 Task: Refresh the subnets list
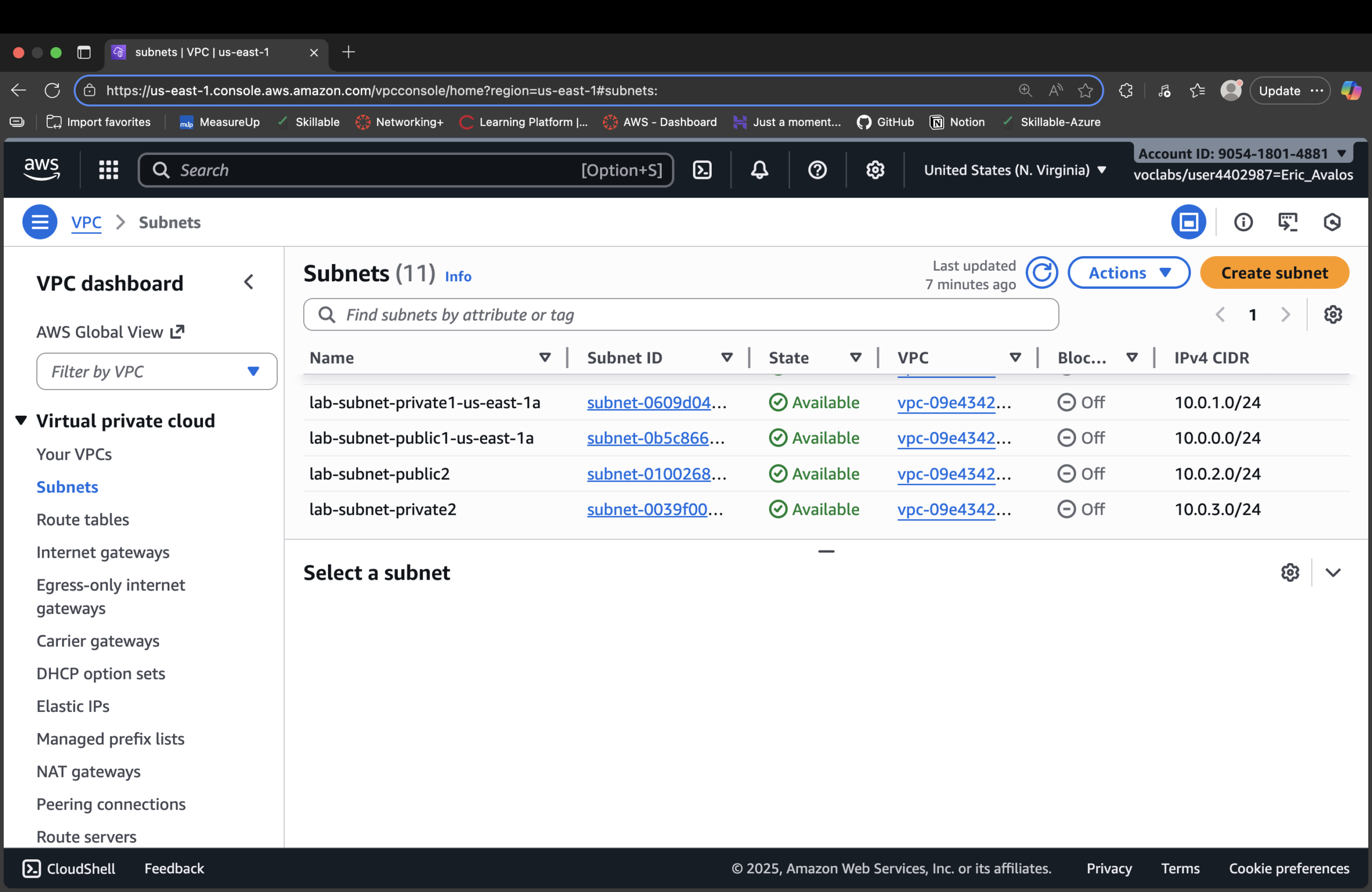tap(1042, 272)
